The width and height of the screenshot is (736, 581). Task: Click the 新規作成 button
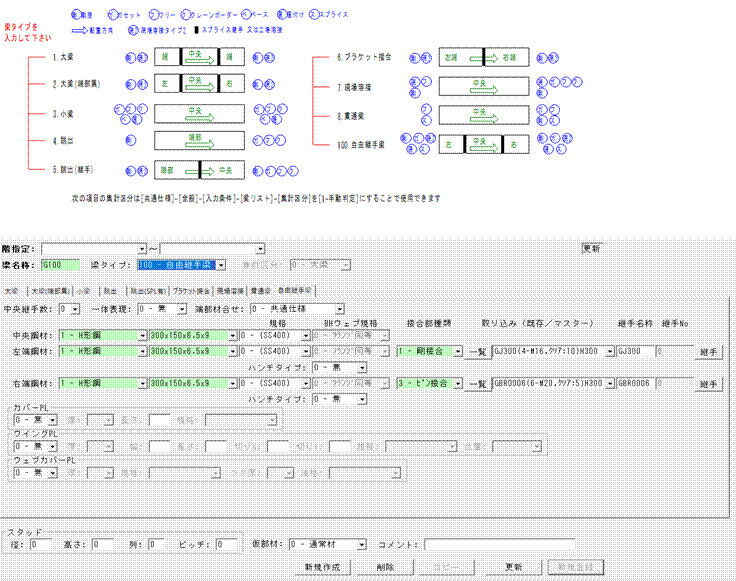328,566
